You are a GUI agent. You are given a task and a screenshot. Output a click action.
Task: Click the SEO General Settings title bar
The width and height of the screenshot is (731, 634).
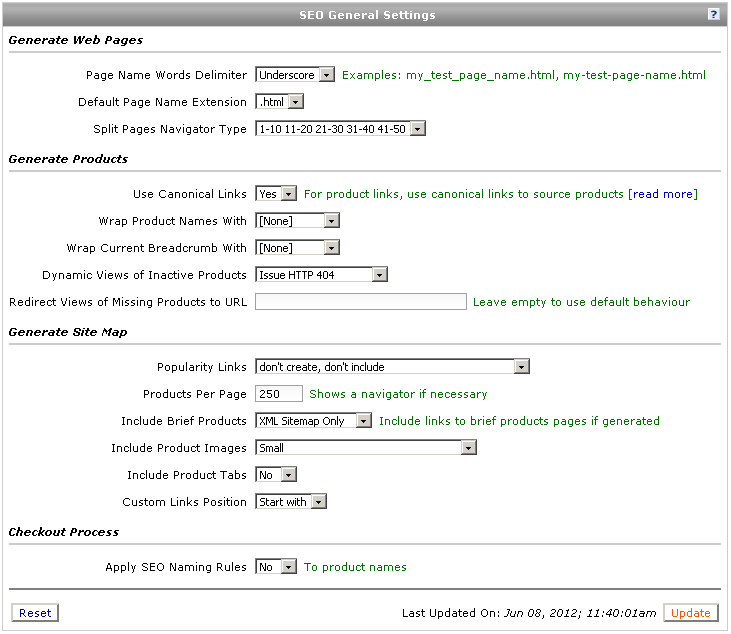coord(366,14)
